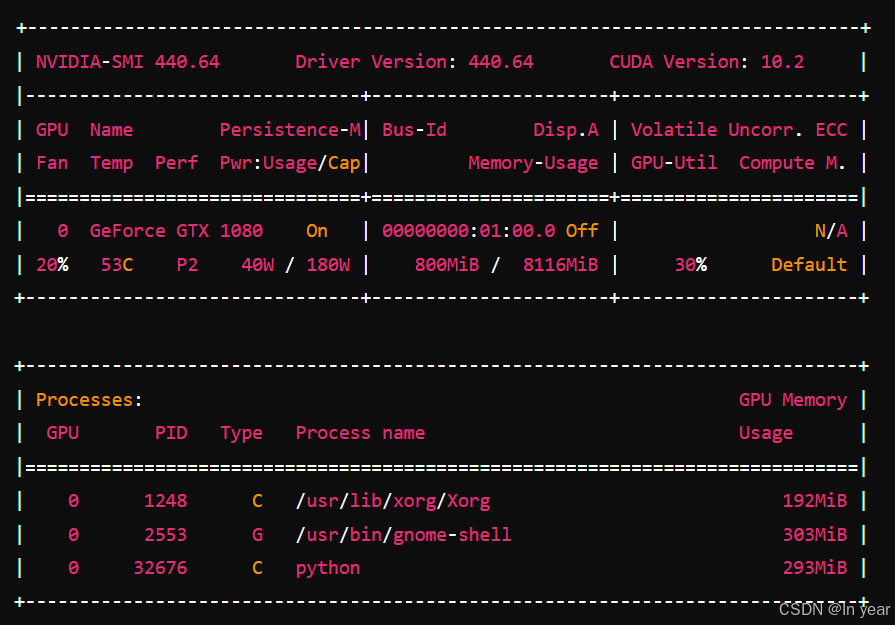The width and height of the screenshot is (895, 625).
Task: Click the type 'C' in the python row
Action: (x=257, y=568)
